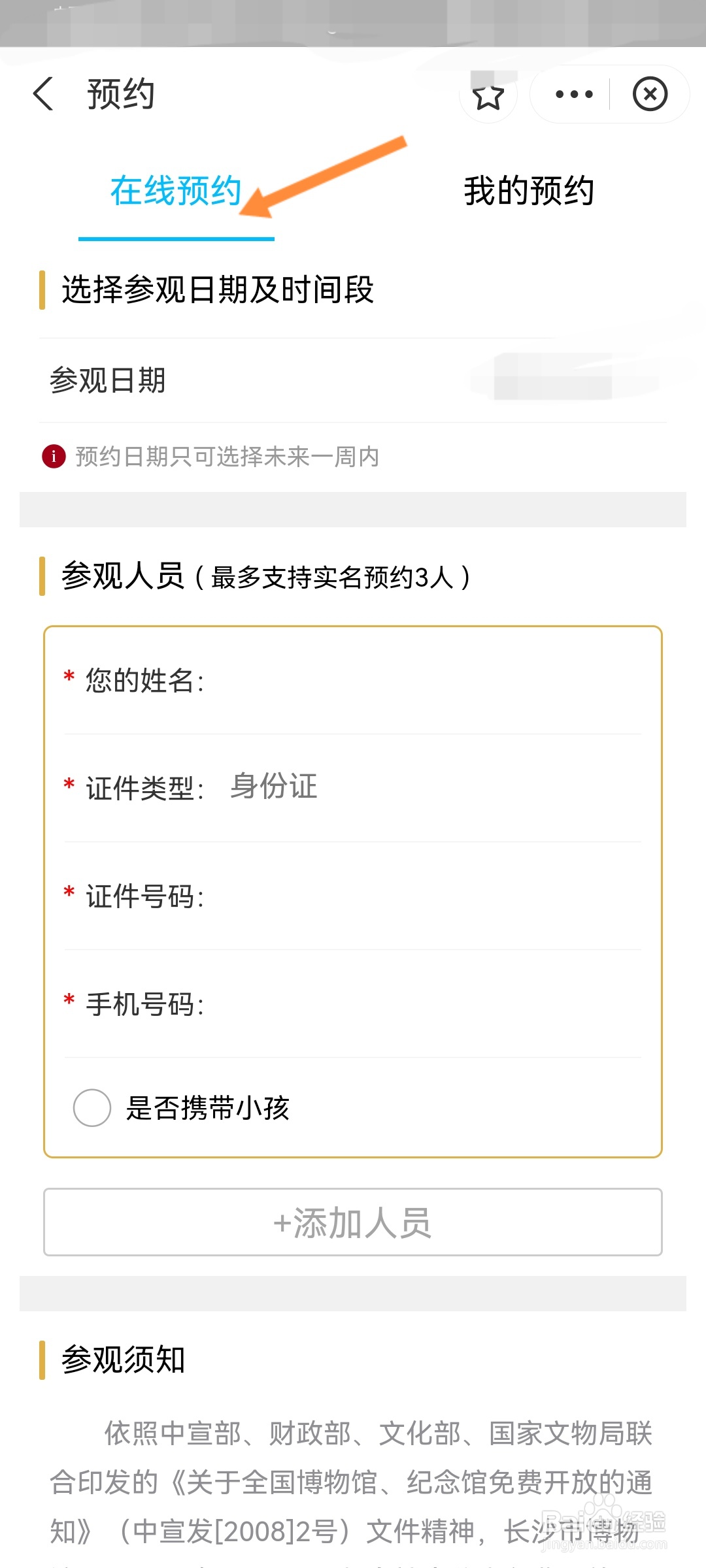The height and width of the screenshot is (1568, 706).
Task: Focus the 证件号码 input field
Action: pyautogui.click(x=353, y=896)
